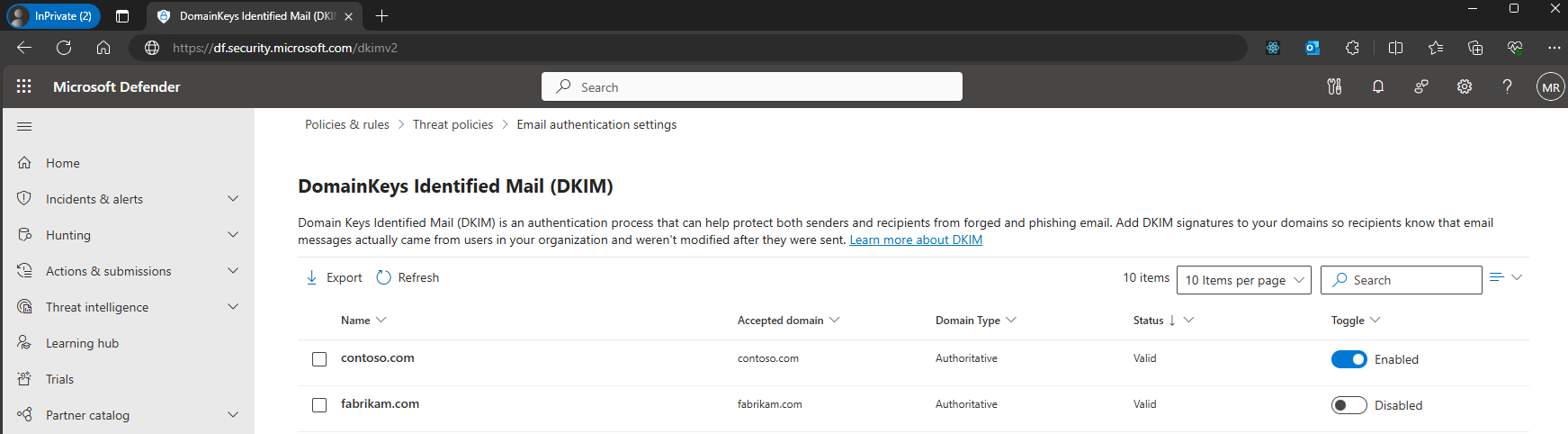This screenshot has height=434, width=1568.
Task: Open the list view options menu
Action: pos(1506,277)
